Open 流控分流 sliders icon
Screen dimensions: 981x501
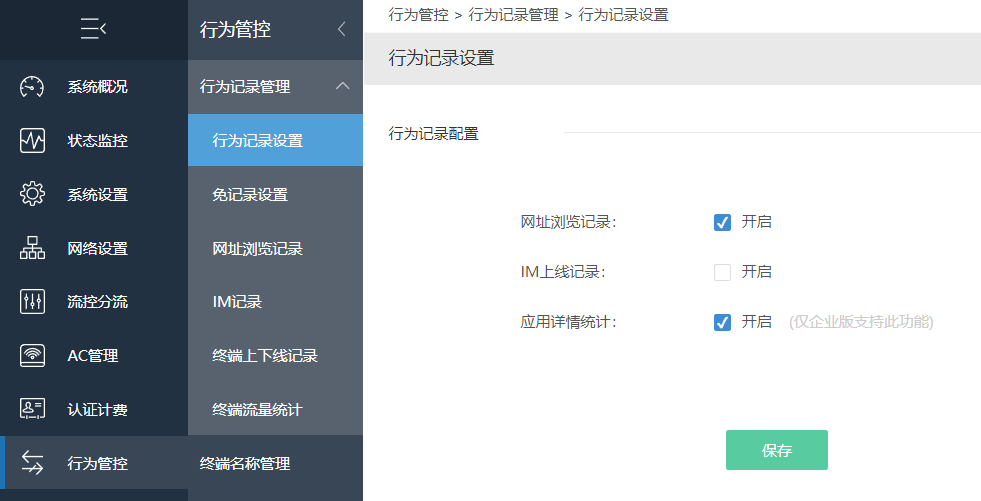click(32, 302)
